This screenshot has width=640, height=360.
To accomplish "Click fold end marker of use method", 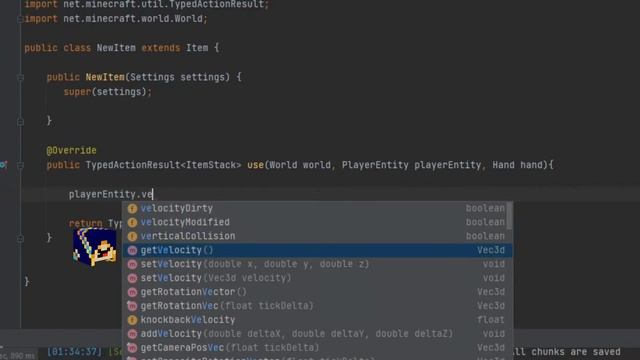I will 20,238.
